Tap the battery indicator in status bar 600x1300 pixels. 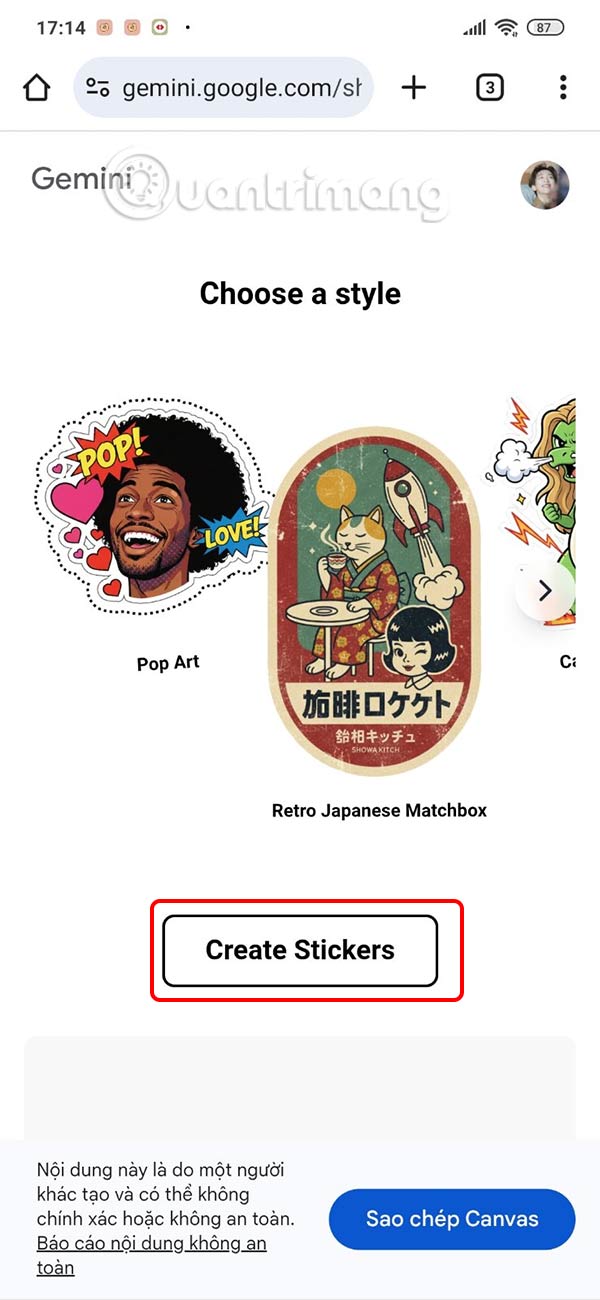(544, 28)
